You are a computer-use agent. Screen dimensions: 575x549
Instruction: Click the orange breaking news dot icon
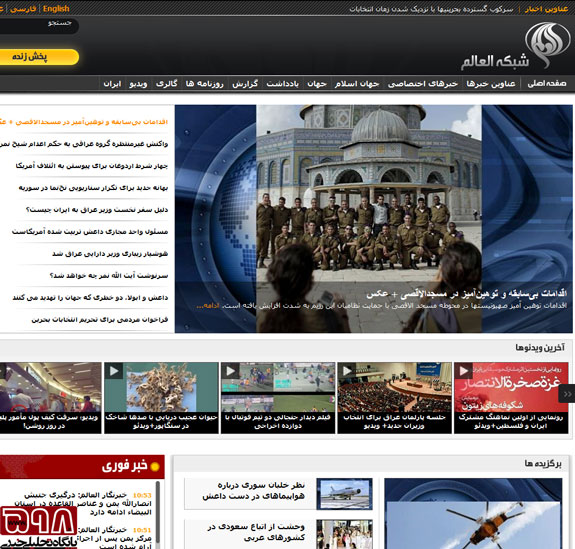click(155, 466)
